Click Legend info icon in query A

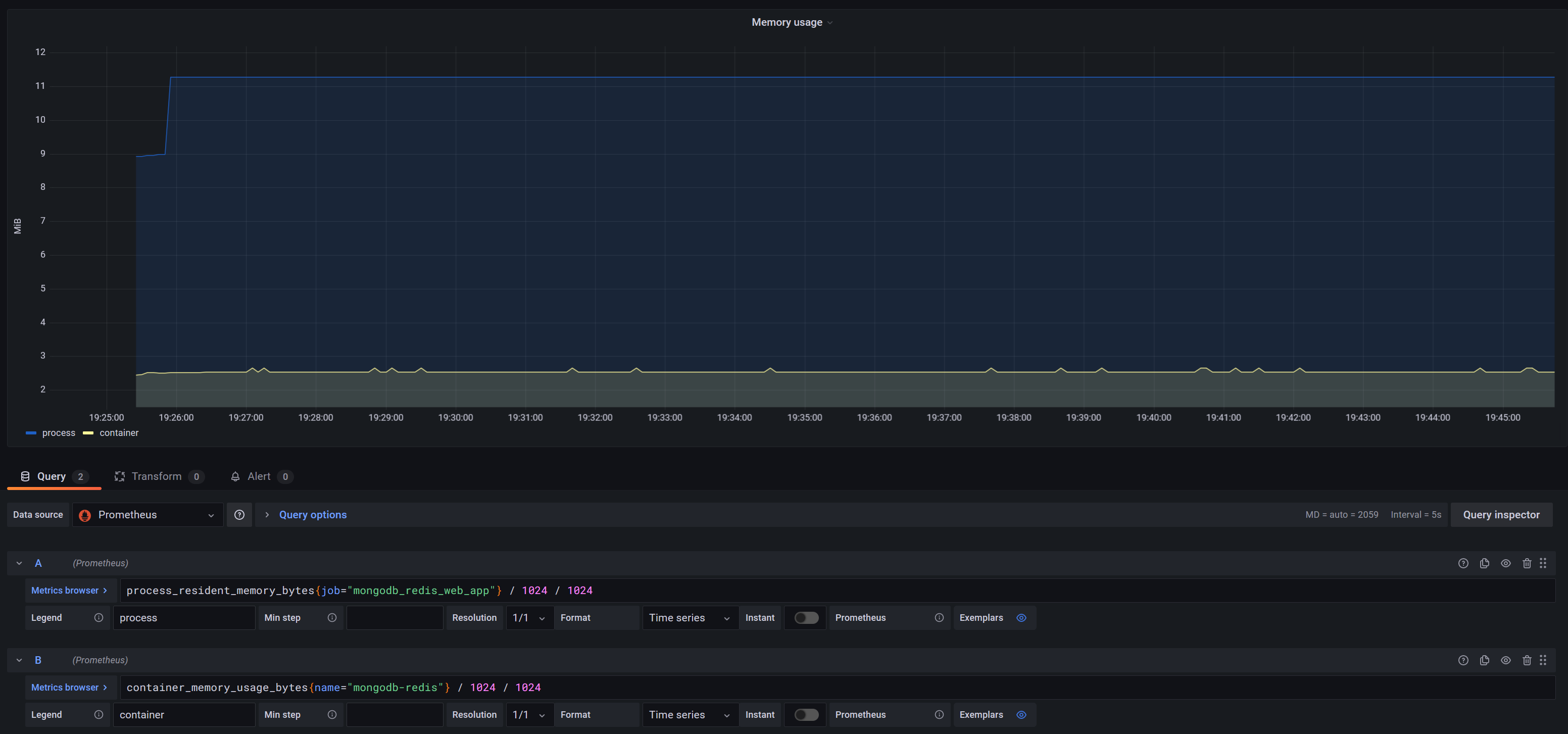click(99, 618)
